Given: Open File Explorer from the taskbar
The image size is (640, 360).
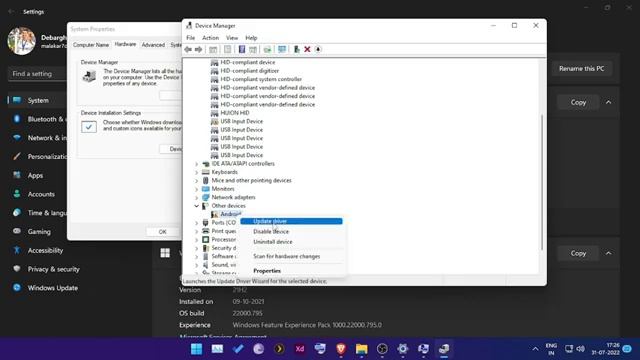Looking at the screenshot, I should point(361,349).
